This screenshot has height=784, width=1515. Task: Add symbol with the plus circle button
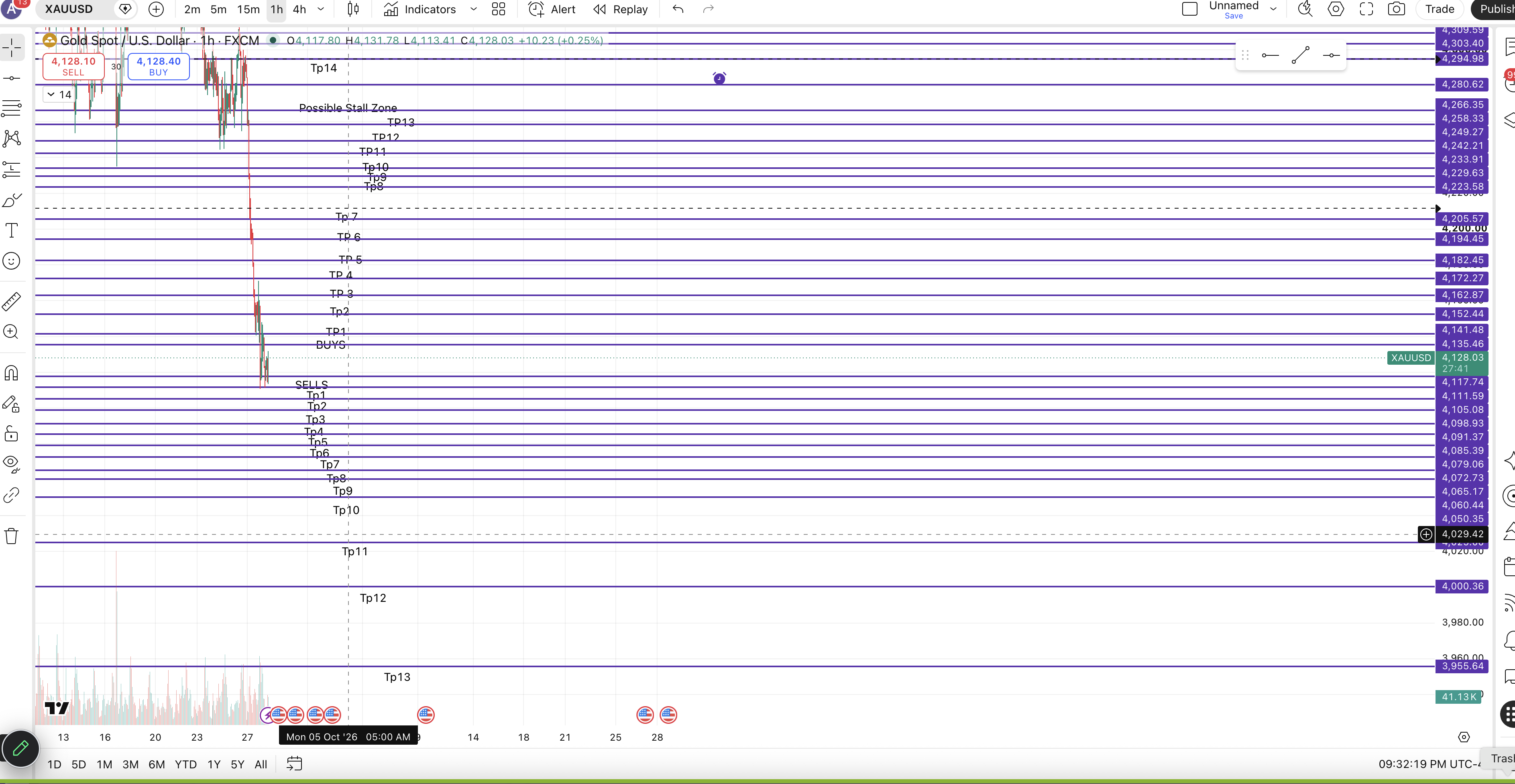pos(156,9)
